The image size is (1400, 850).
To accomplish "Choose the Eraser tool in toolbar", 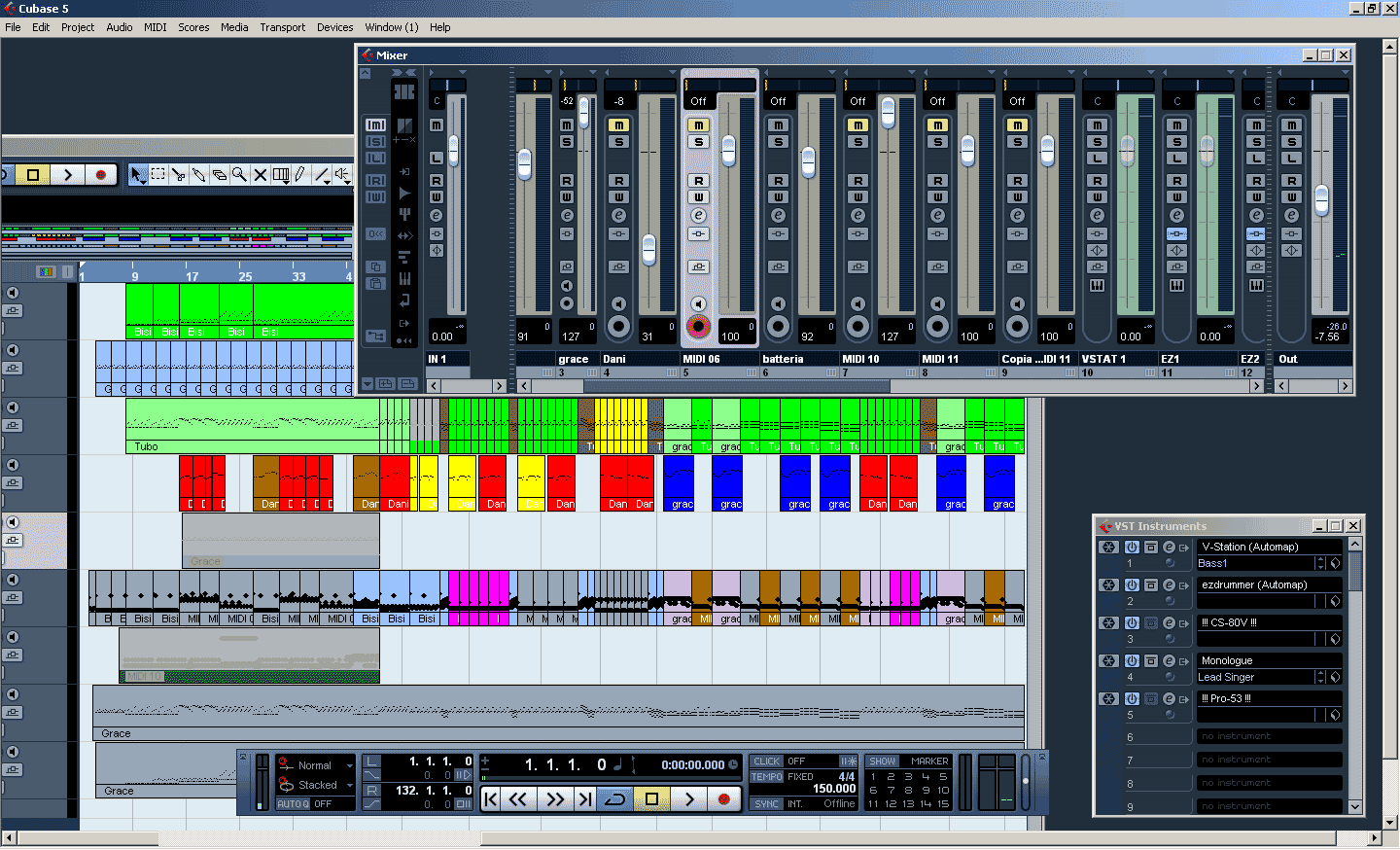I will [220, 175].
